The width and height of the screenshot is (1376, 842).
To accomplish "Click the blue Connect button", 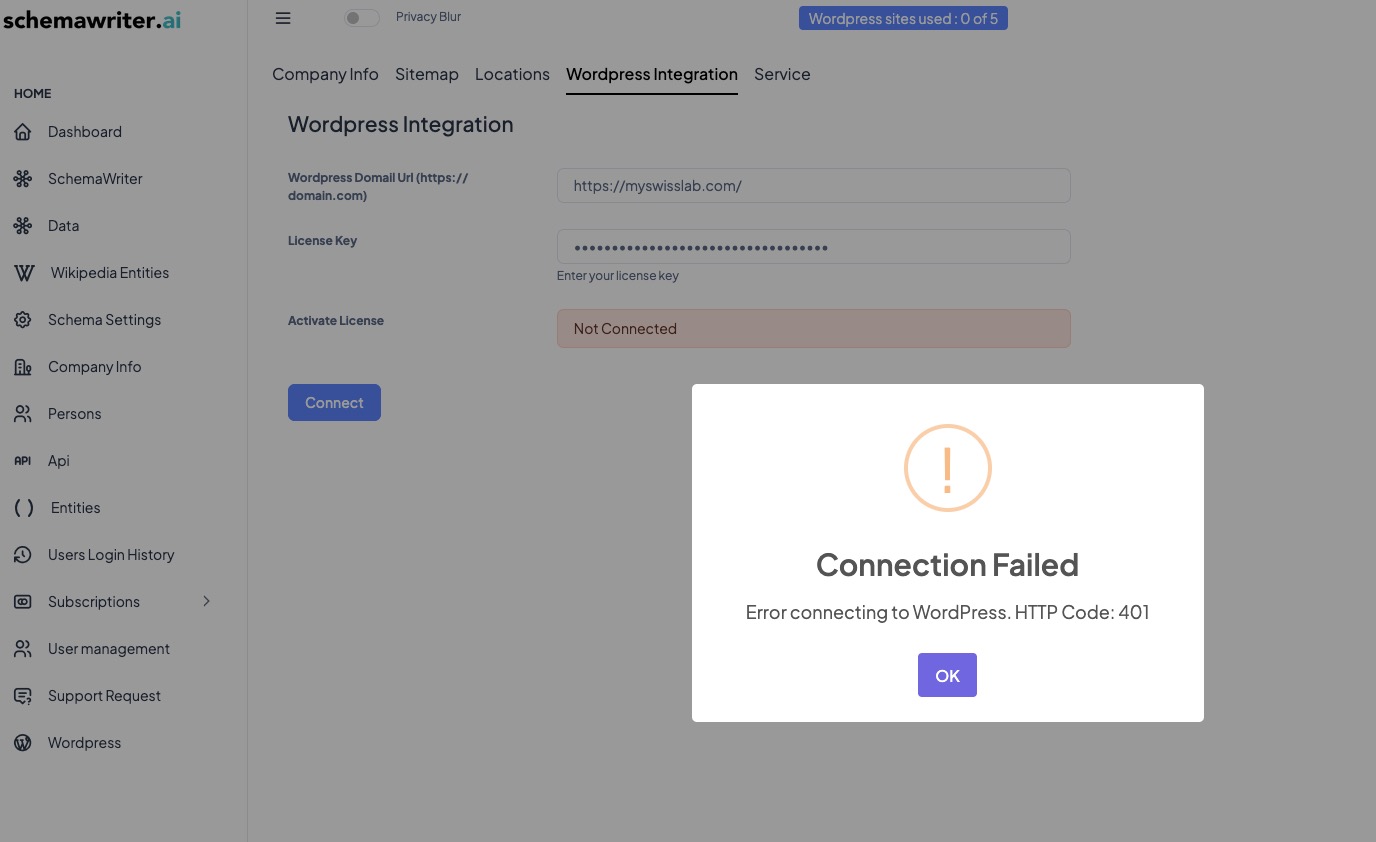I will coord(334,403).
